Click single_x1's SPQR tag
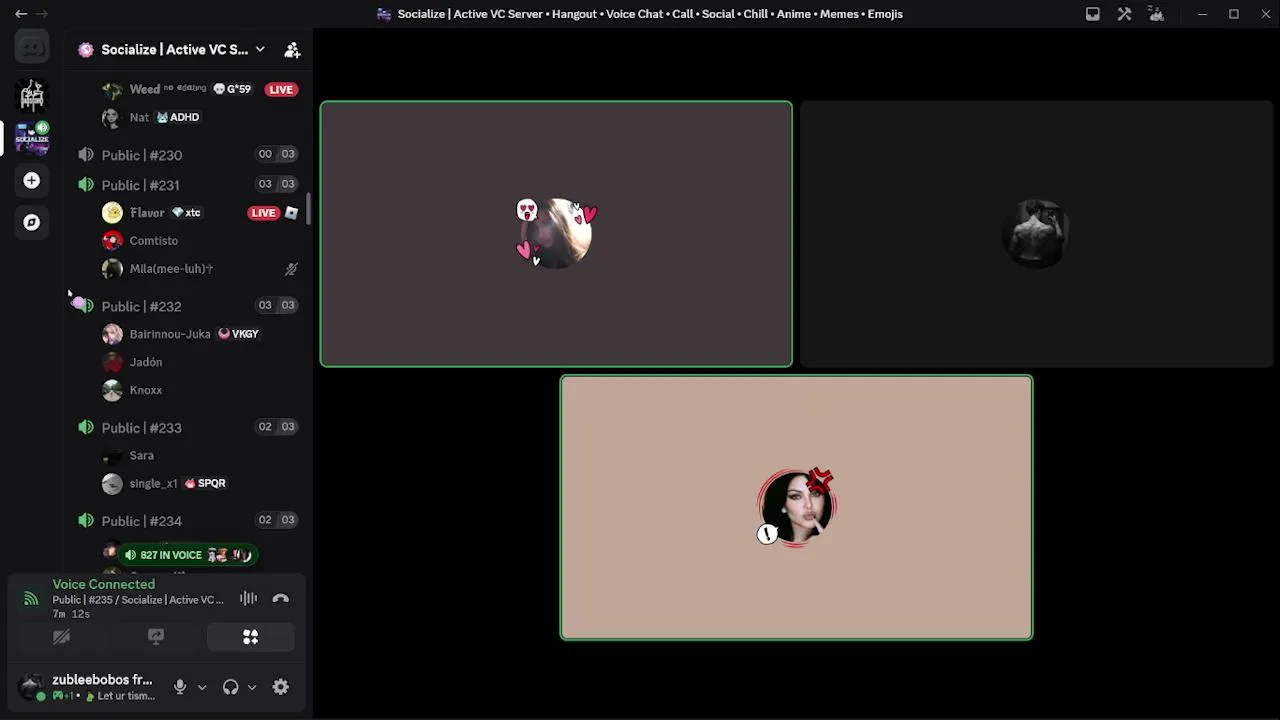This screenshot has width=1280, height=720. tap(205, 483)
